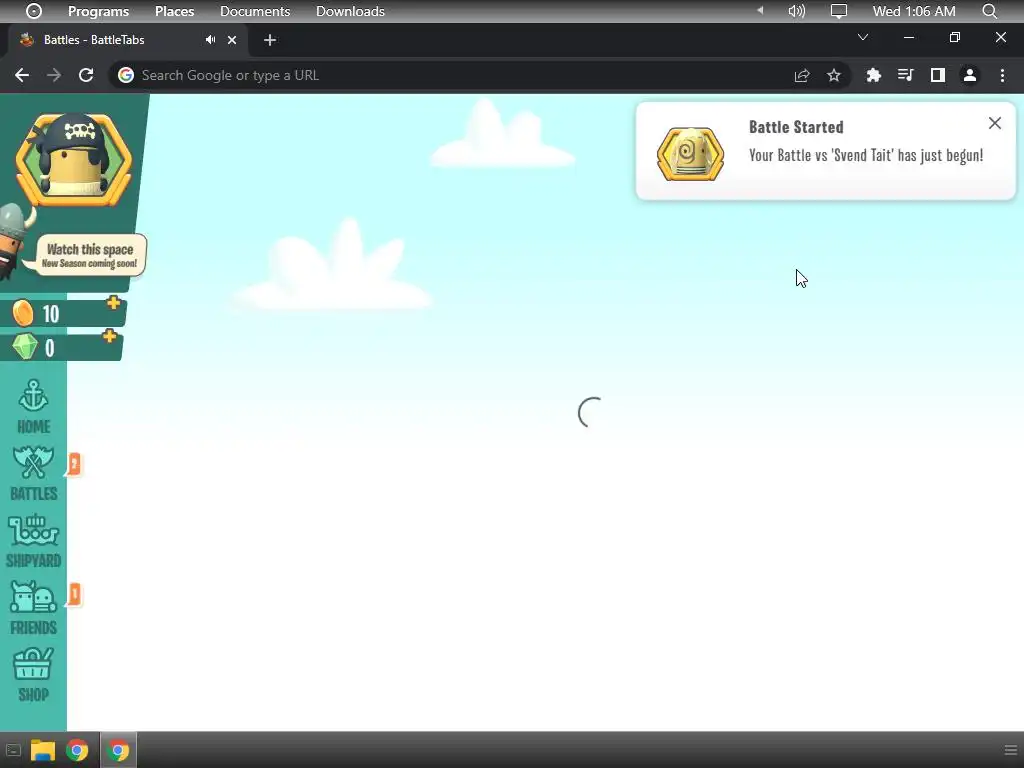Share this page icon in address bar
This screenshot has height=768, width=1024.
tap(802, 75)
